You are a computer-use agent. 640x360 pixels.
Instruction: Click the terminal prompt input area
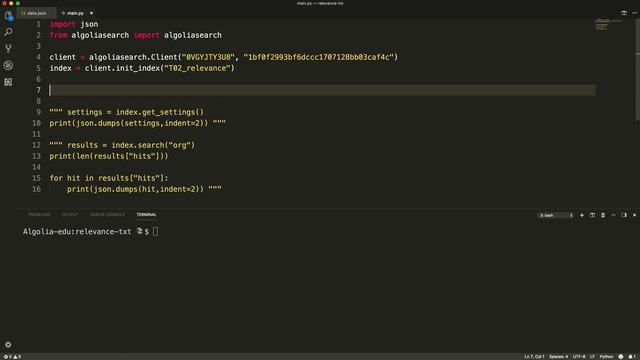[x=156, y=231]
